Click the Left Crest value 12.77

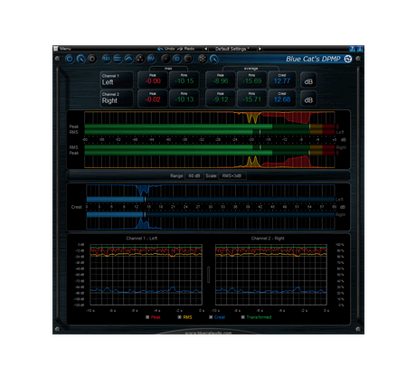(282, 81)
